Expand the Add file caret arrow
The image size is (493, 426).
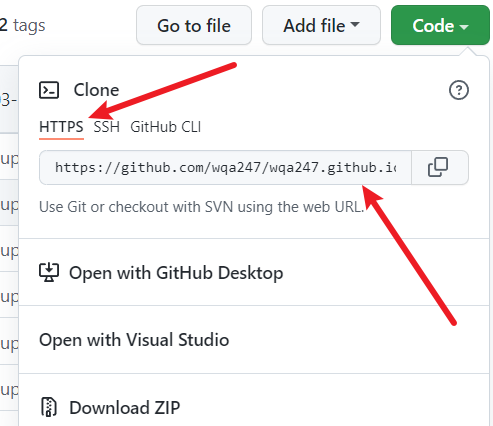coord(355,25)
